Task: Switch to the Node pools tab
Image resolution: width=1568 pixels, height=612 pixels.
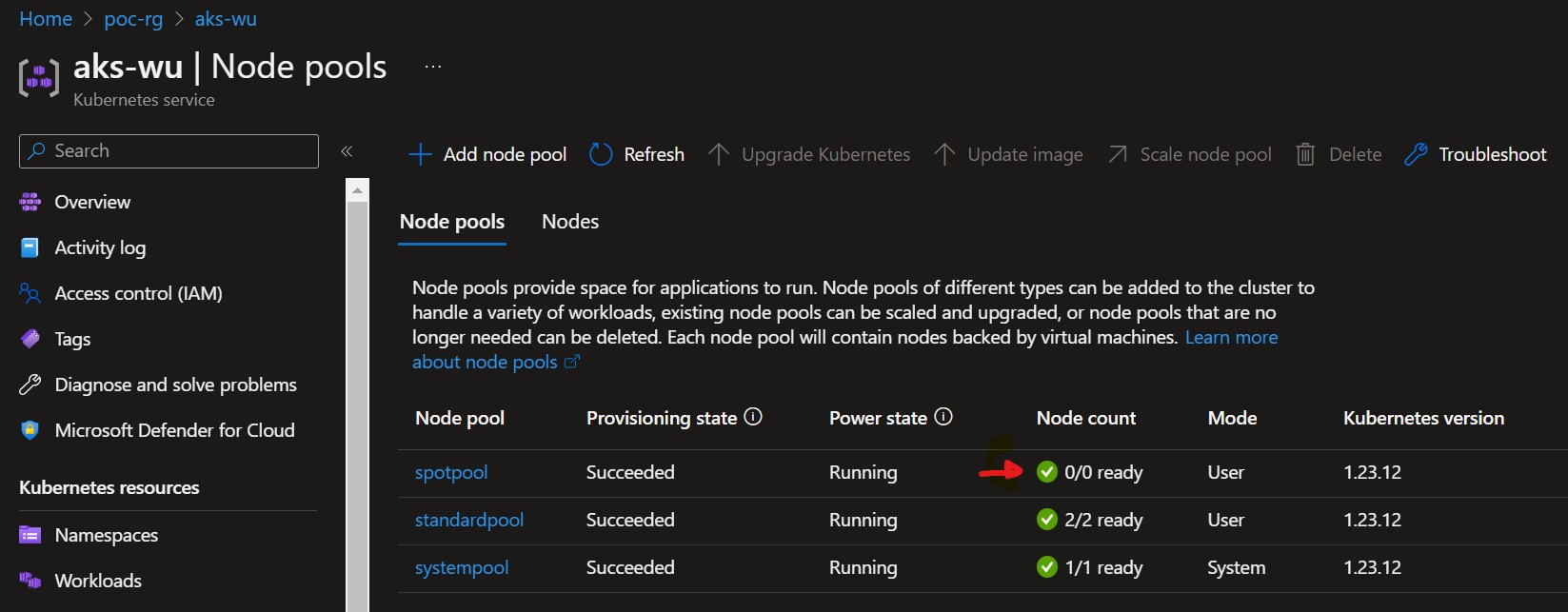Action: tap(452, 222)
